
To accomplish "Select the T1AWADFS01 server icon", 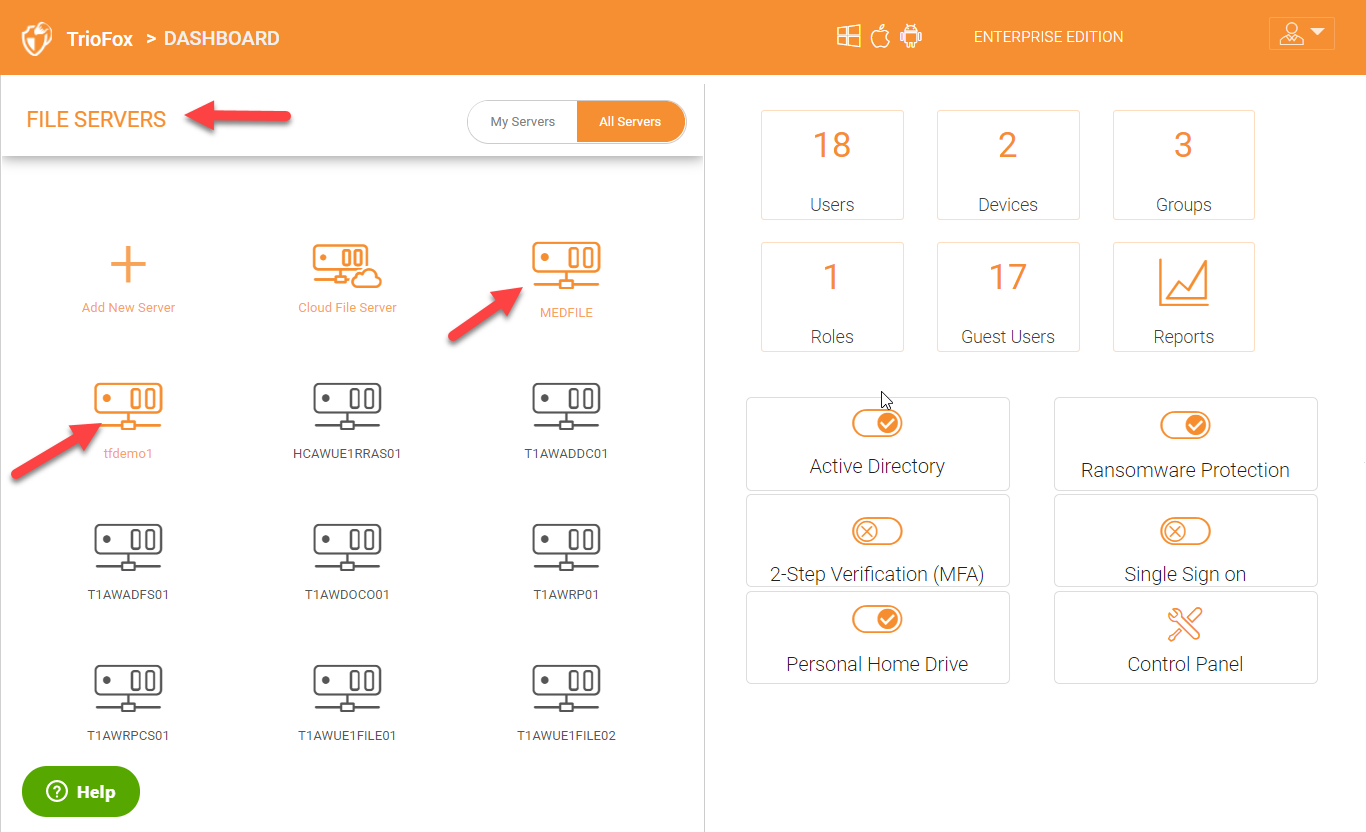I will point(128,549).
